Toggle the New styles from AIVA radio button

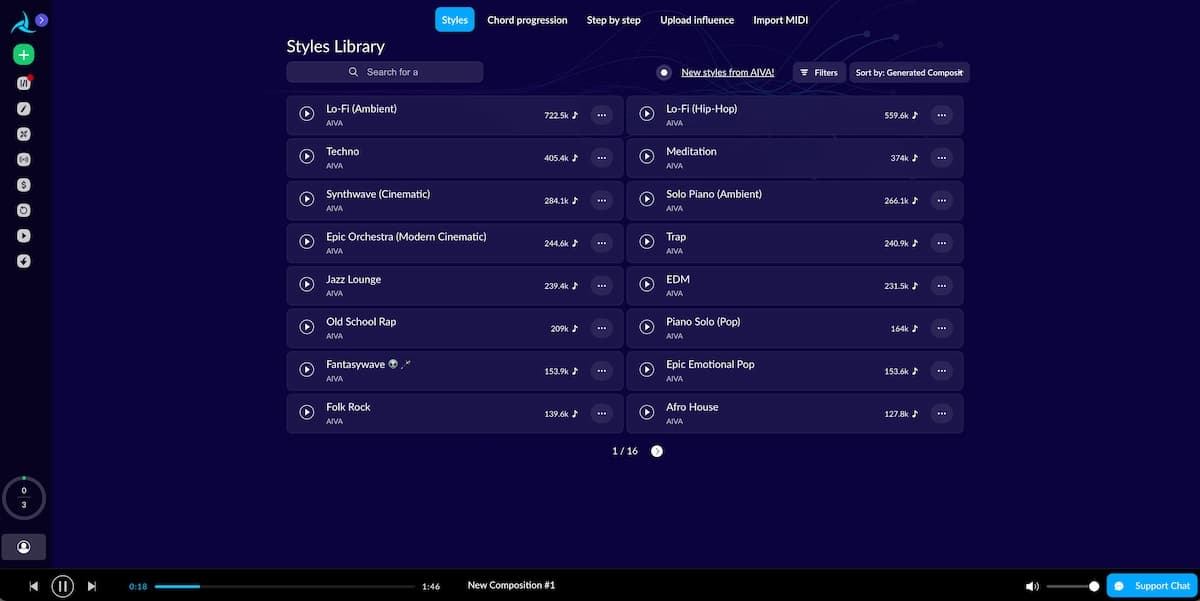click(x=664, y=72)
